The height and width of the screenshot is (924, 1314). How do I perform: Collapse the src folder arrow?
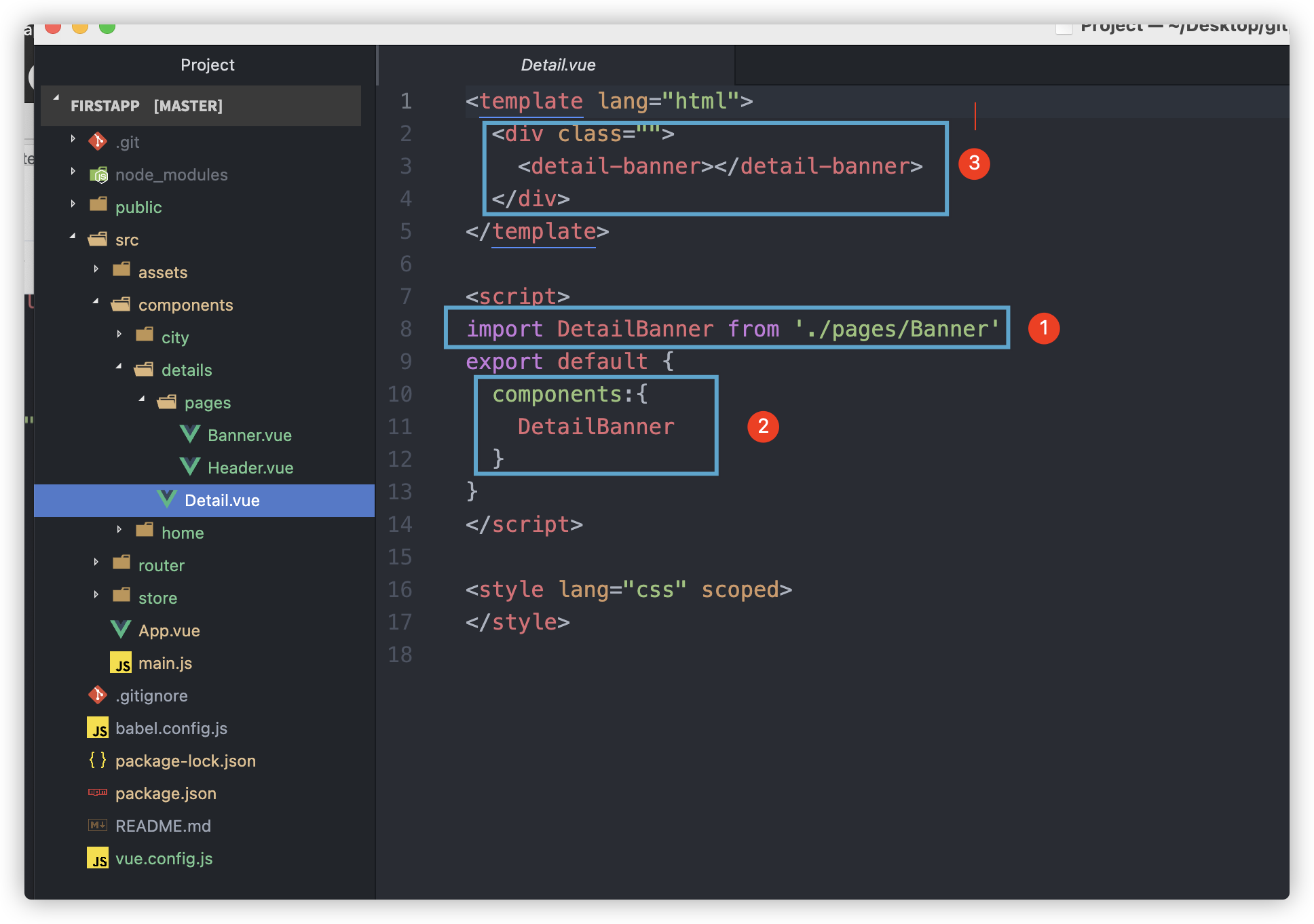73,236
